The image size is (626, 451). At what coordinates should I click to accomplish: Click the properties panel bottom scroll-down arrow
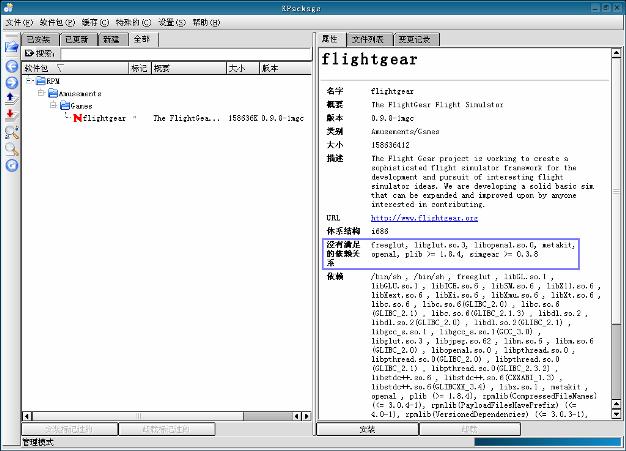(x=616, y=414)
